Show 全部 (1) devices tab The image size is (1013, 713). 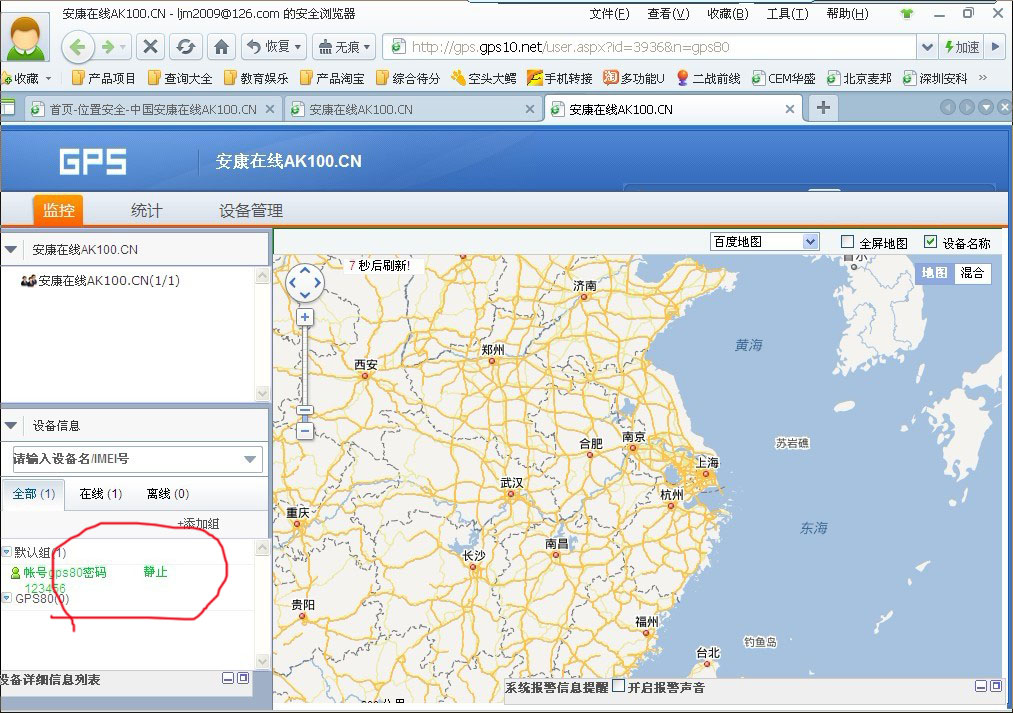click(x=34, y=493)
